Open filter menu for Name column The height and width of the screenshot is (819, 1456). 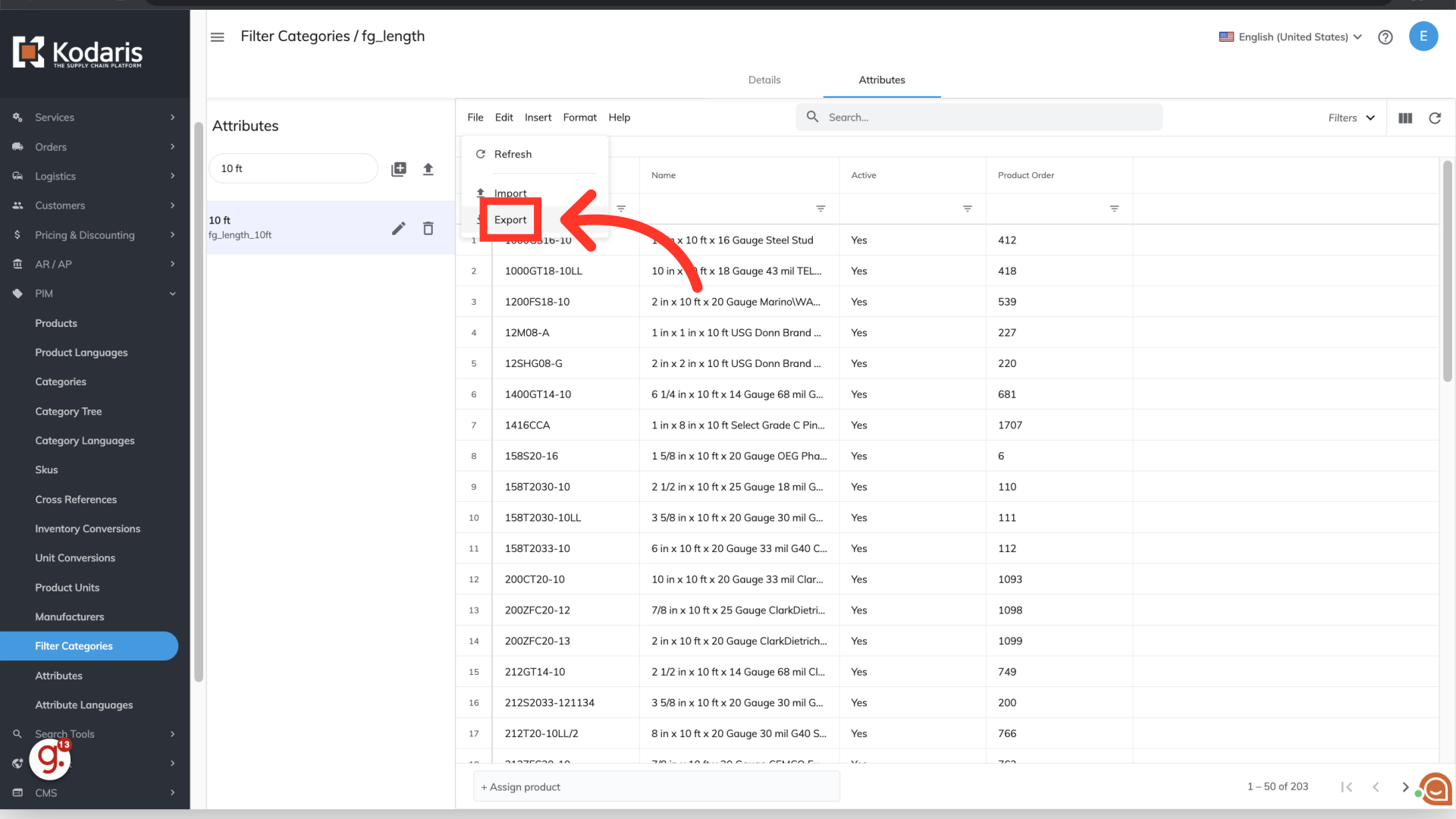click(821, 209)
